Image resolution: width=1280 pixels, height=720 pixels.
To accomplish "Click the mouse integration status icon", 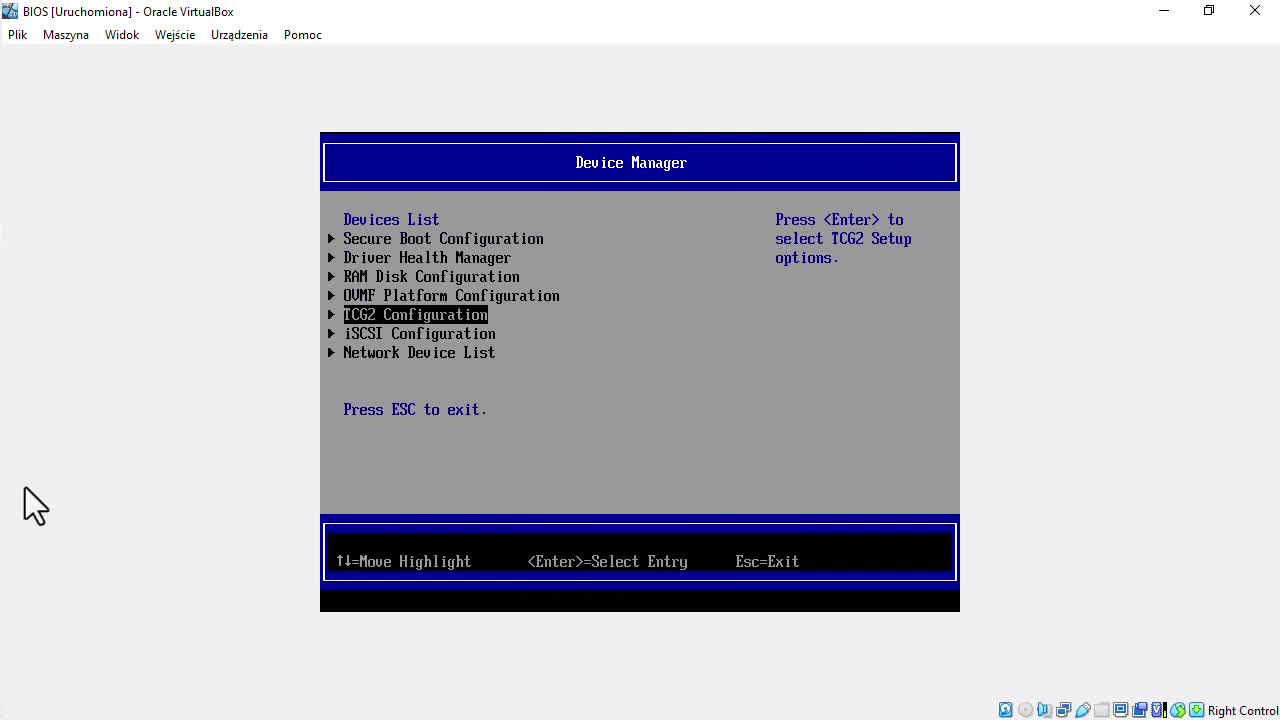I will (1179, 710).
